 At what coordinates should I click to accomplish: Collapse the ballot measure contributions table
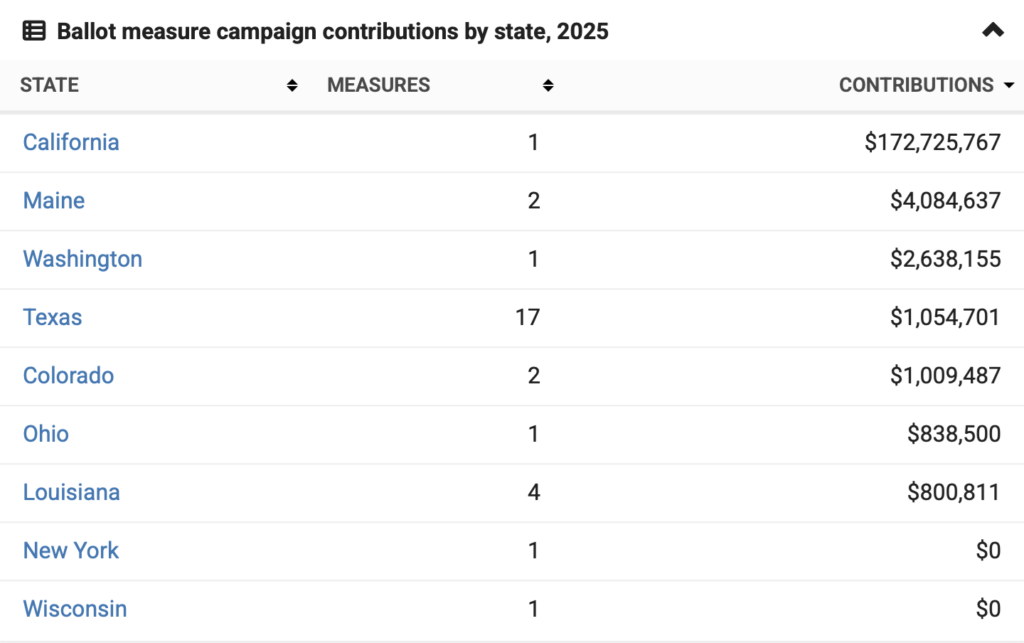coord(992,31)
